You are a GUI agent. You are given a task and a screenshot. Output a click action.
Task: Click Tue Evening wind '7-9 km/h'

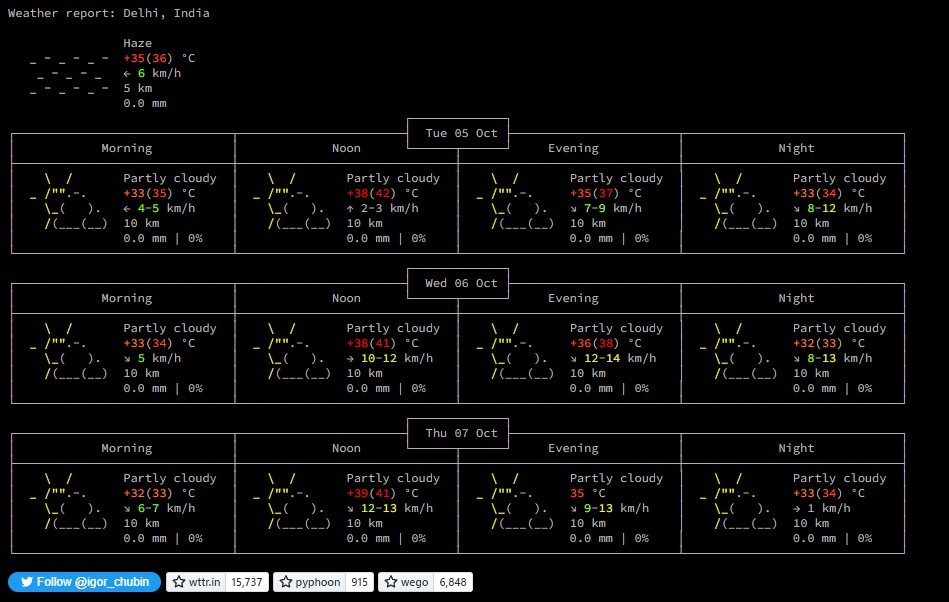click(x=613, y=208)
